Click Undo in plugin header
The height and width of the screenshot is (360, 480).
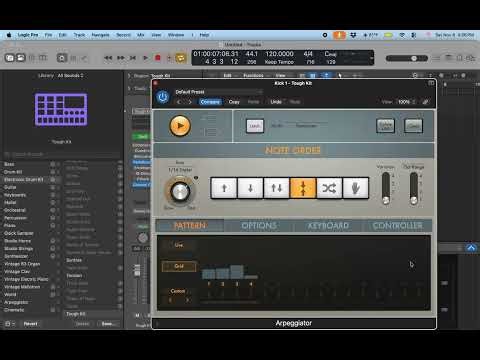point(276,102)
